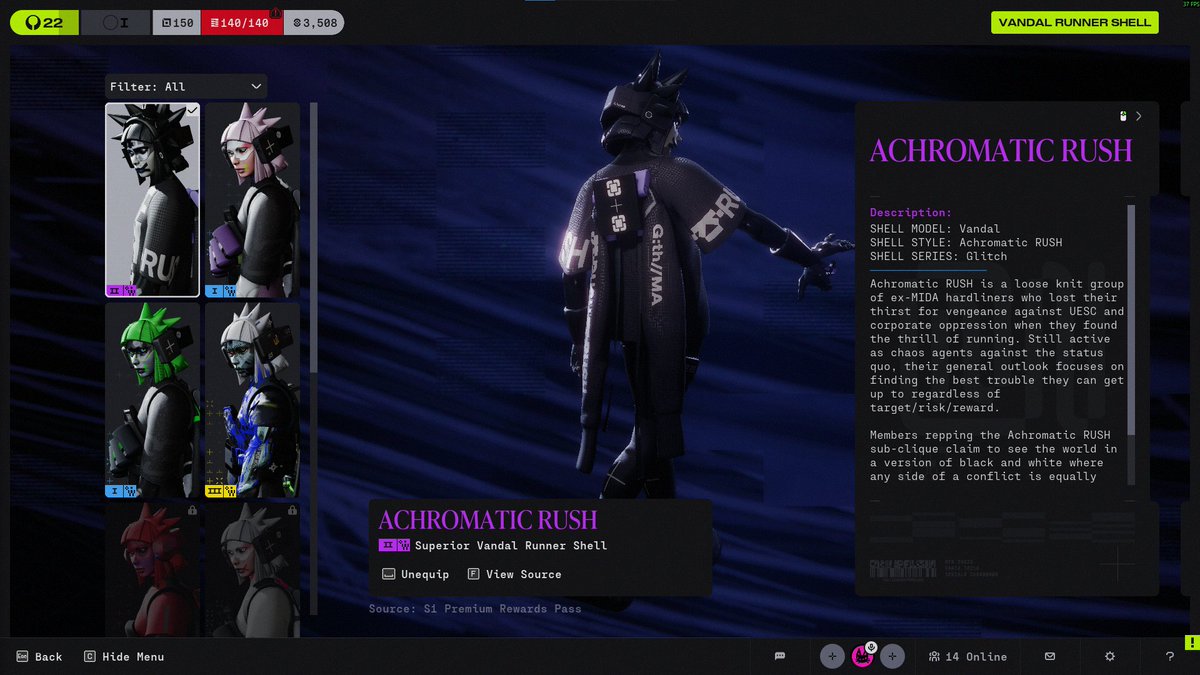1200x675 pixels.
Task: Click the Vandal Runner Shell header label
Action: point(1073,22)
